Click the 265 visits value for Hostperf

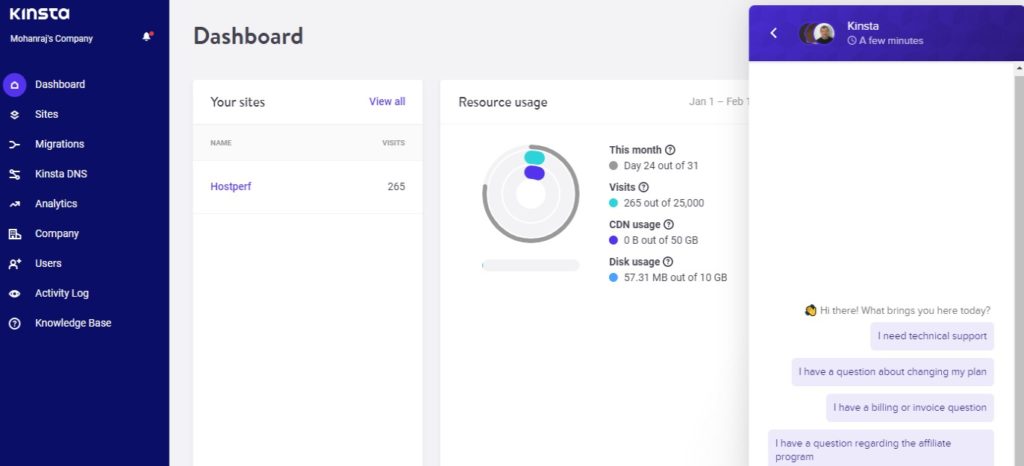coord(396,187)
